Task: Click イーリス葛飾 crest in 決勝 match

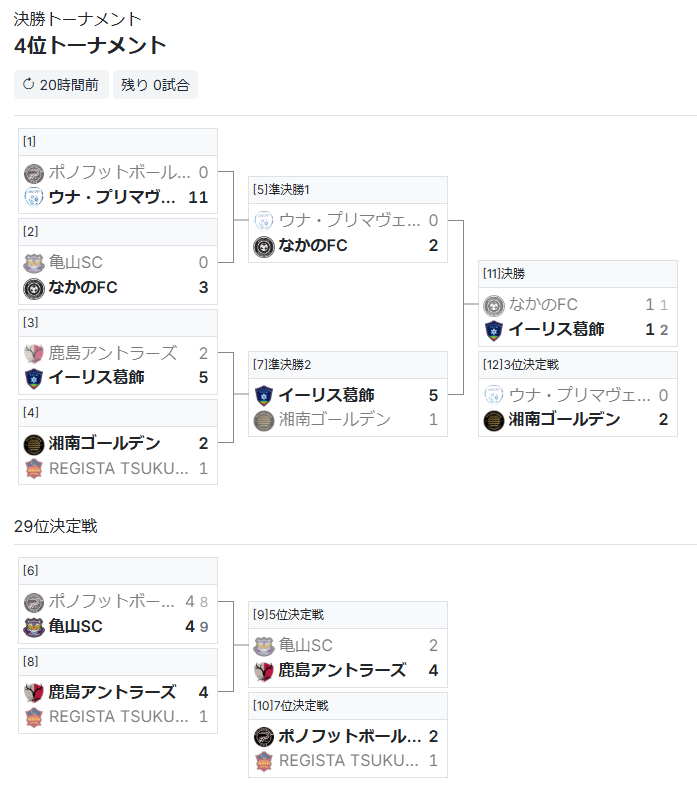Action: [x=494, y=329]
